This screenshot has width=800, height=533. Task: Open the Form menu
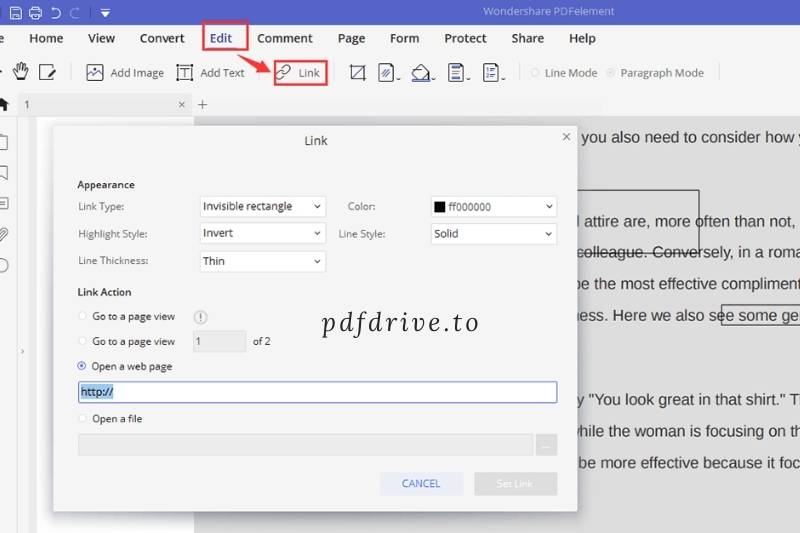(x=404, y=38)
